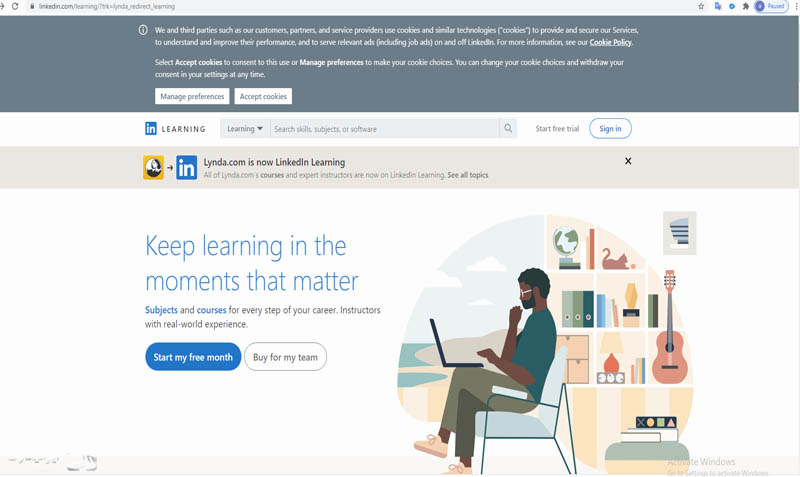The height and width of the screenshot is (477, 800).
Task: Click Accept cookies button
Action: point(263,96)
